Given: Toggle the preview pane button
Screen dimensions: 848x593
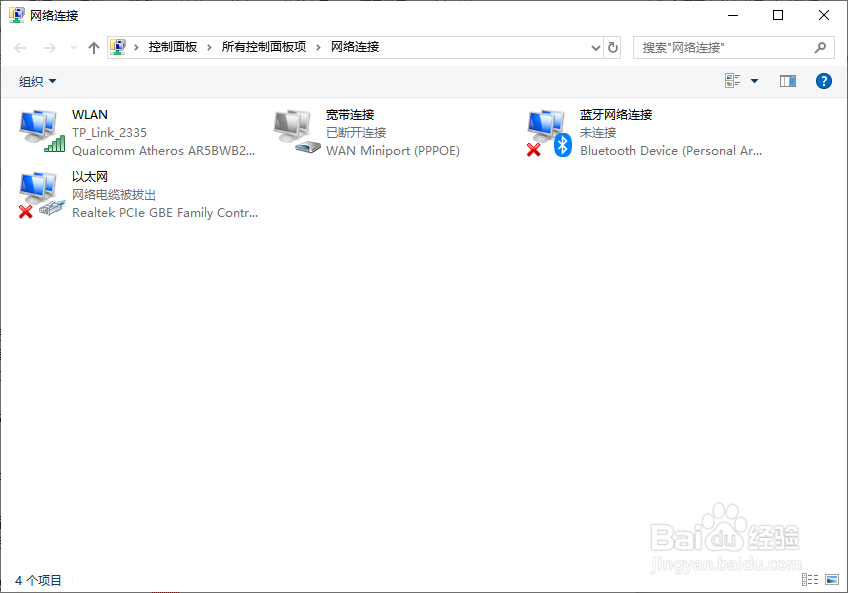Looking at the screenshot, I should (x=787, y=81).
